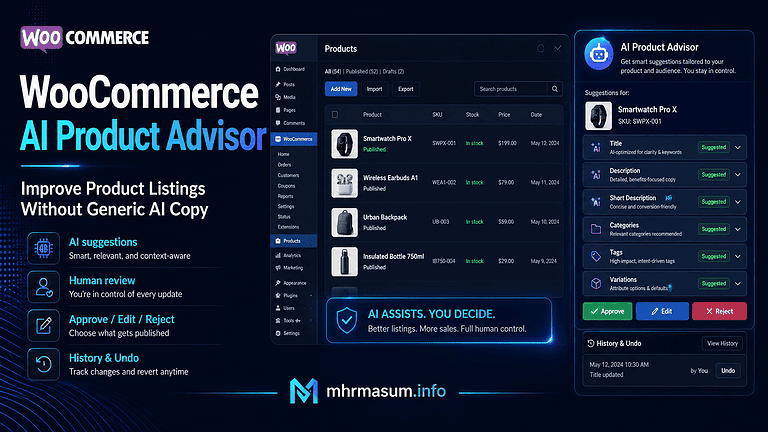The image size is (768, 432).
Task: Click the Media icon in sidebar
Action: pyautogui.click(x=278, y=97)
